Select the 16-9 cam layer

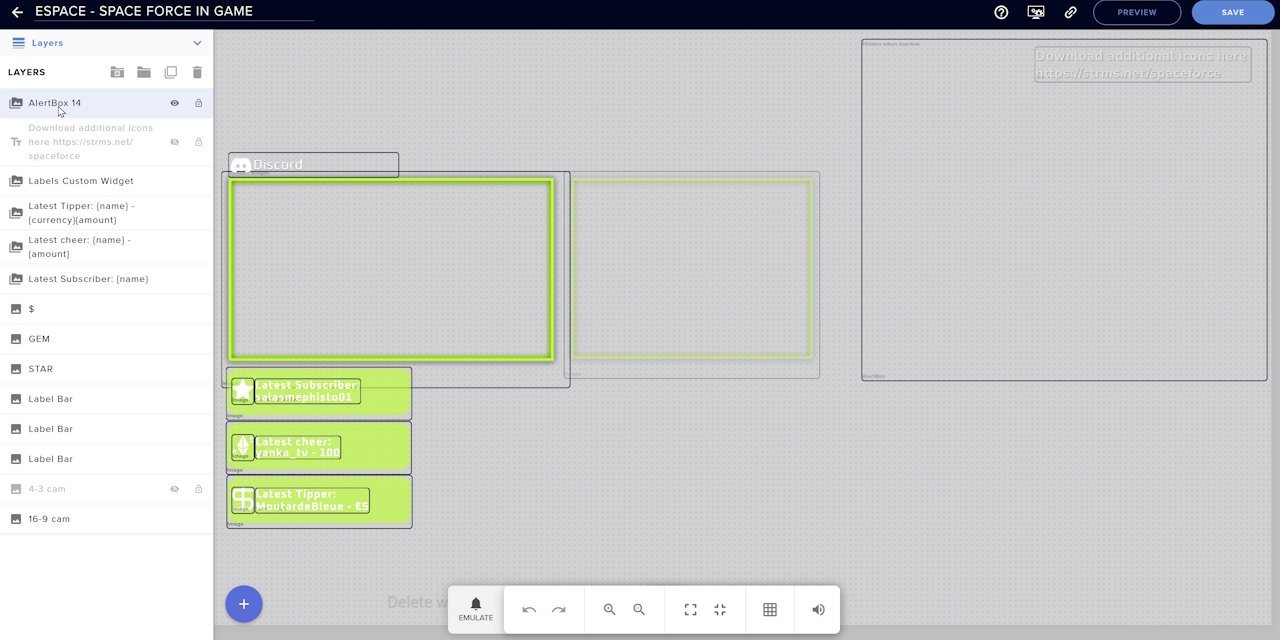click(x=106, y=519)
